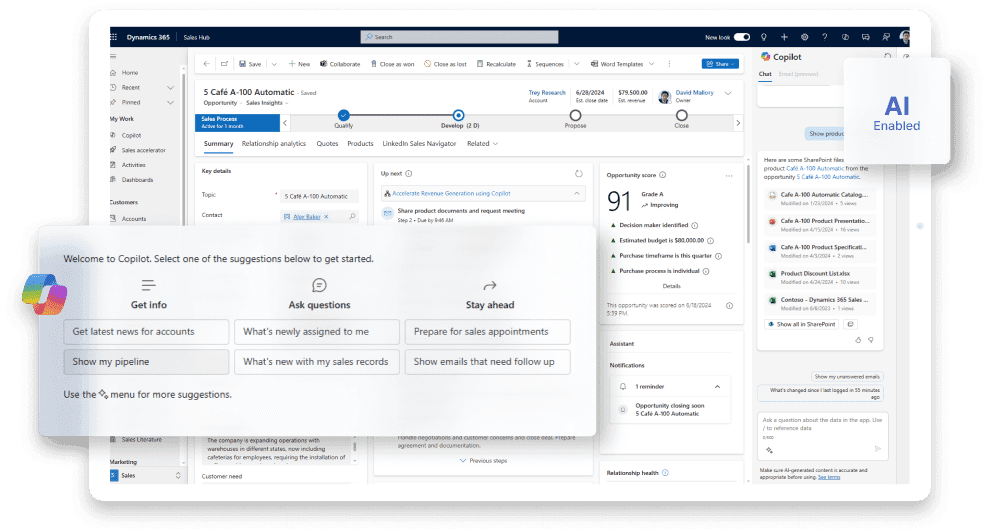Collapse the 1 reminder notification section
This screenshot has height=531, width=986.
(x=716, y=385)
